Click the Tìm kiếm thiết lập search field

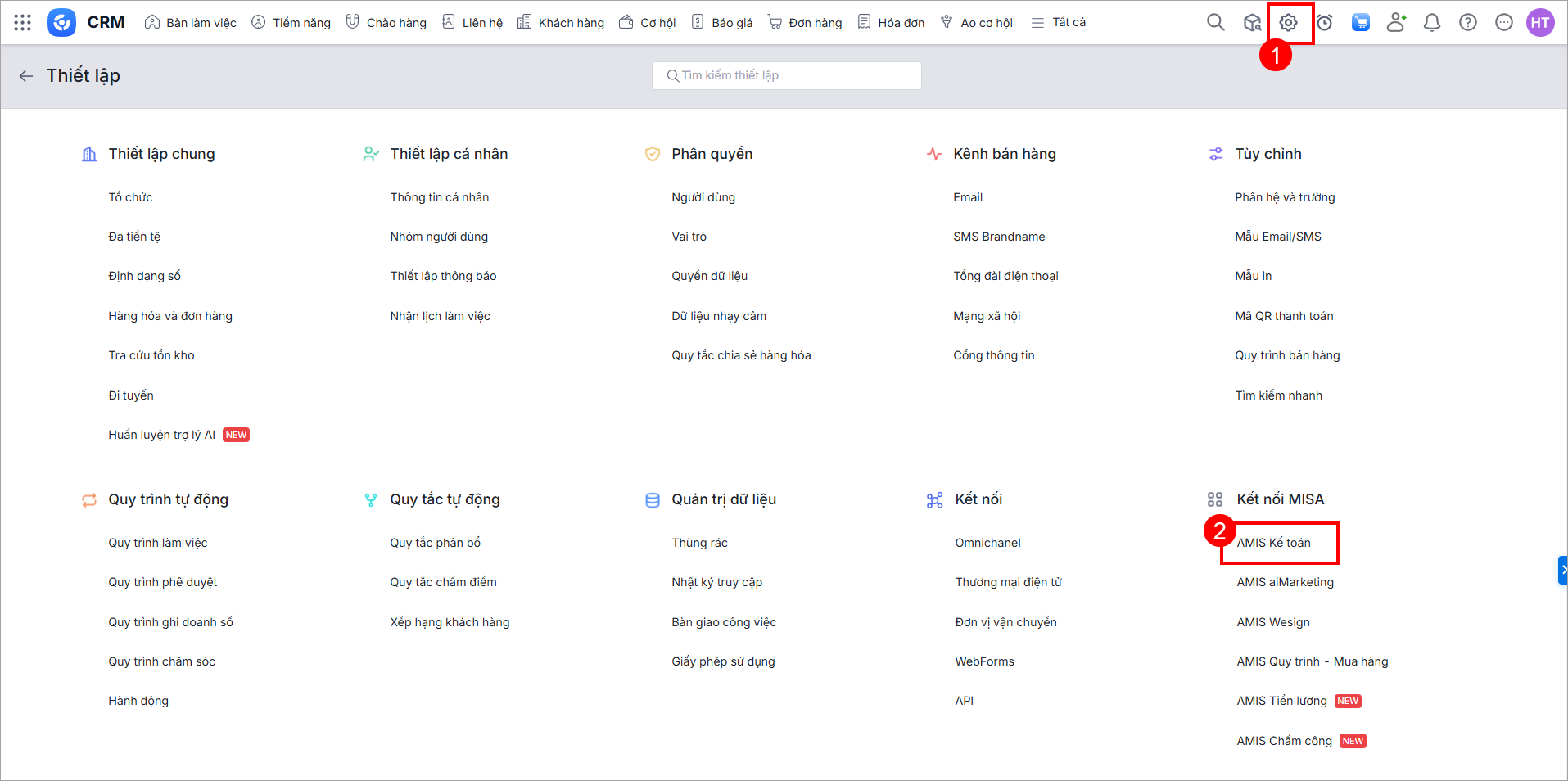[786, 75]
